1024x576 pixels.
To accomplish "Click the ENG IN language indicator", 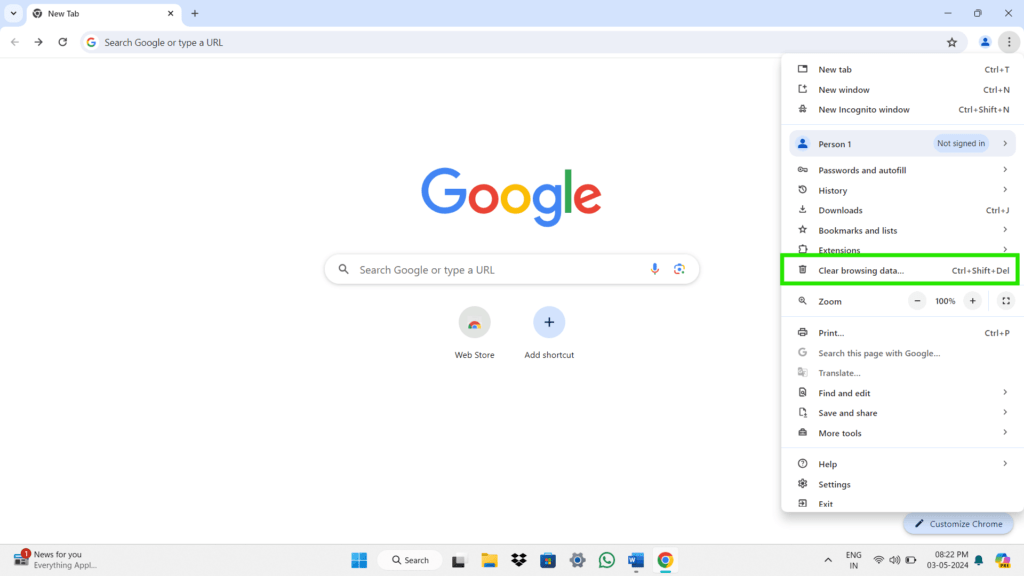I will pos(854,560).
